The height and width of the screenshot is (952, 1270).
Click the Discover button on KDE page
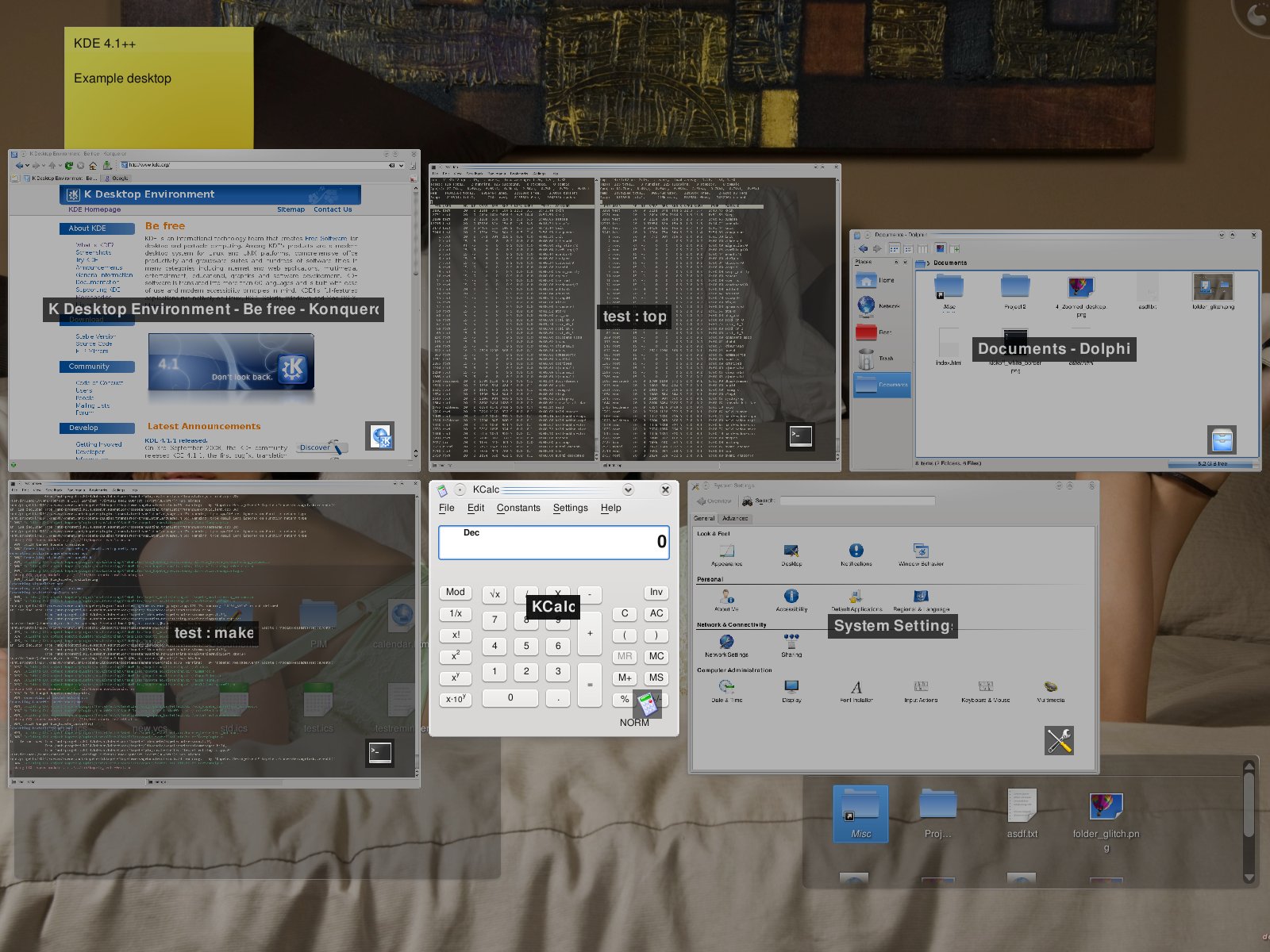click(321, 447)
